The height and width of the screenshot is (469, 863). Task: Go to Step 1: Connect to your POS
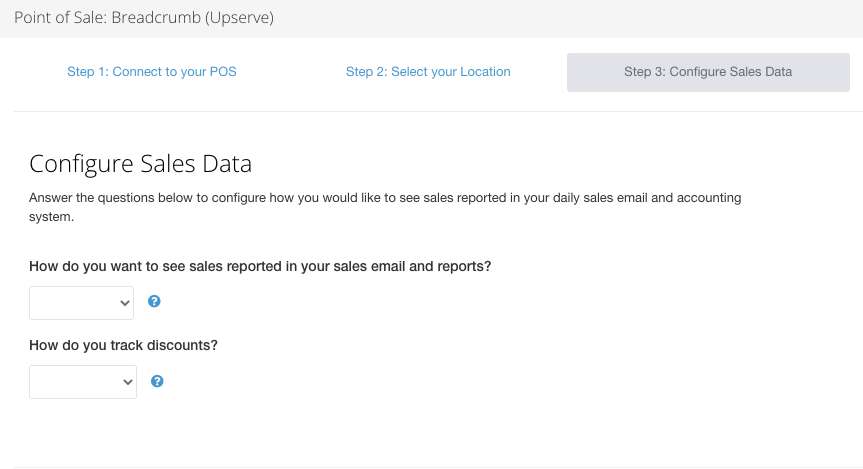coord(152,72)
